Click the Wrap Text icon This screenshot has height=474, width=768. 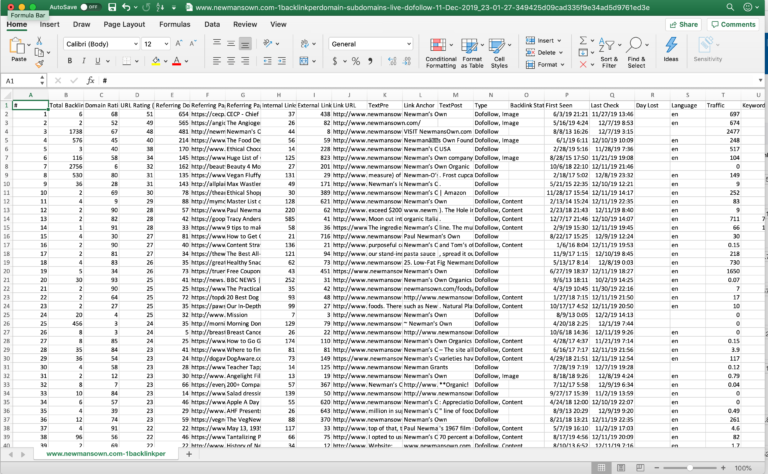coord(305,44)
